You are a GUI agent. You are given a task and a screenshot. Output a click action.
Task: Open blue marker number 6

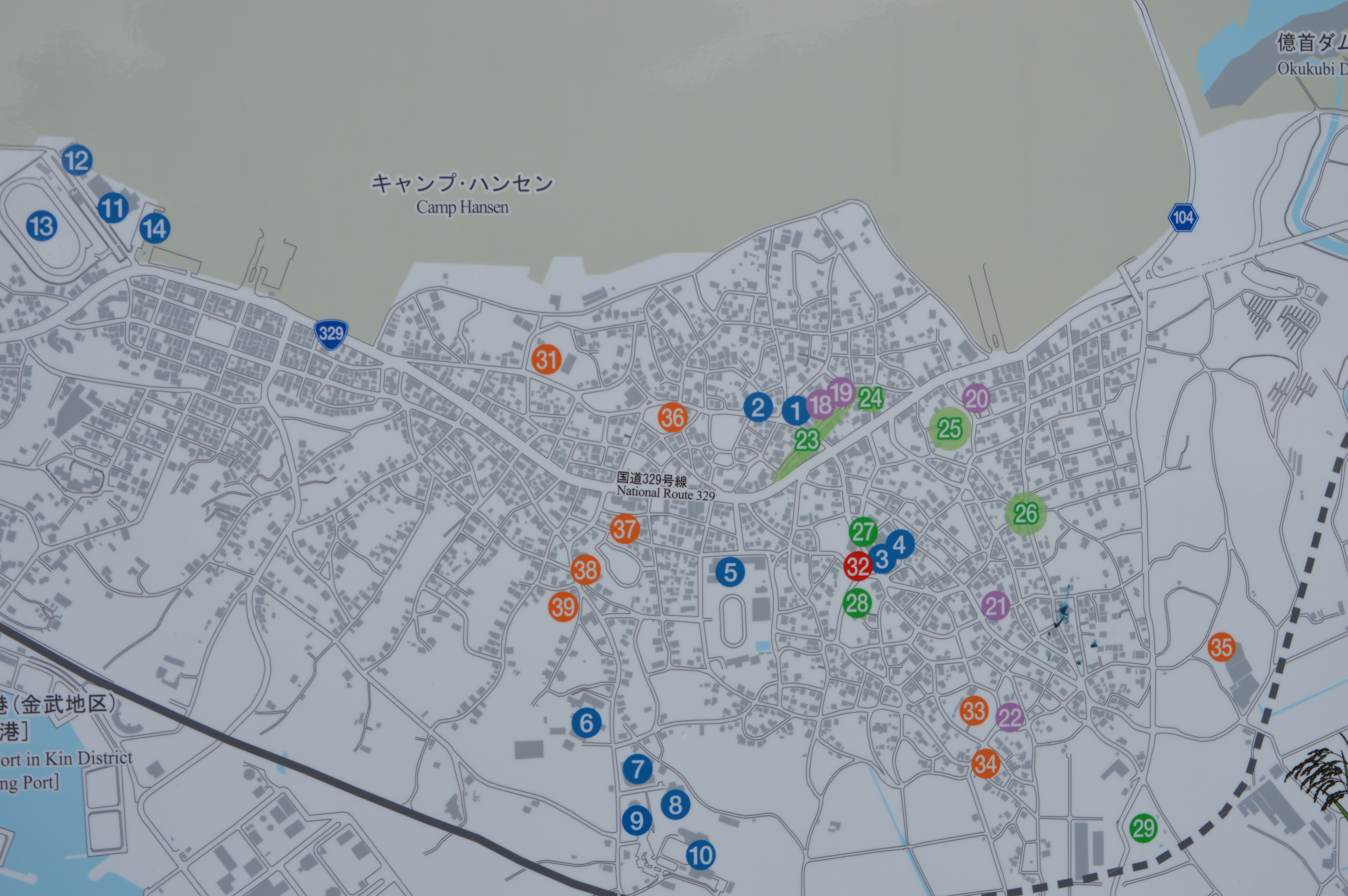pyautogui.click(x=586, y=723)
